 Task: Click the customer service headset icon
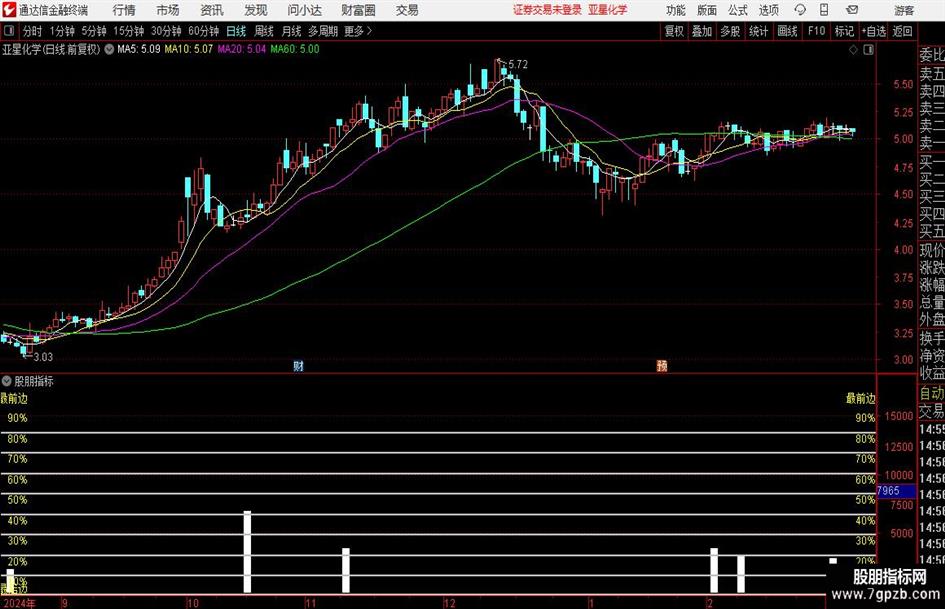[x=800, y=10]
